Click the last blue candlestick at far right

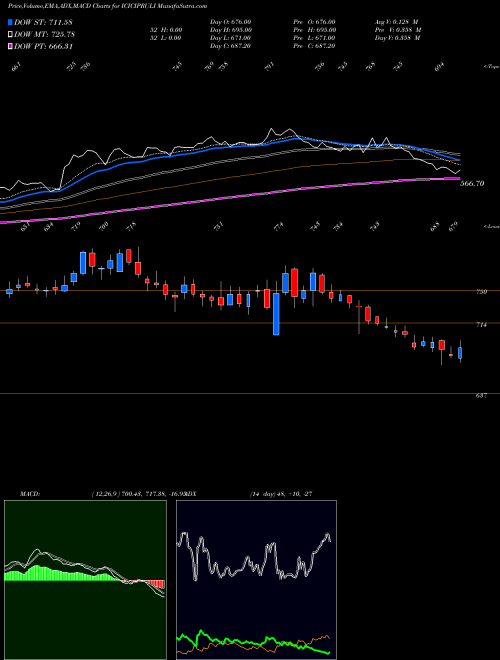460,353
